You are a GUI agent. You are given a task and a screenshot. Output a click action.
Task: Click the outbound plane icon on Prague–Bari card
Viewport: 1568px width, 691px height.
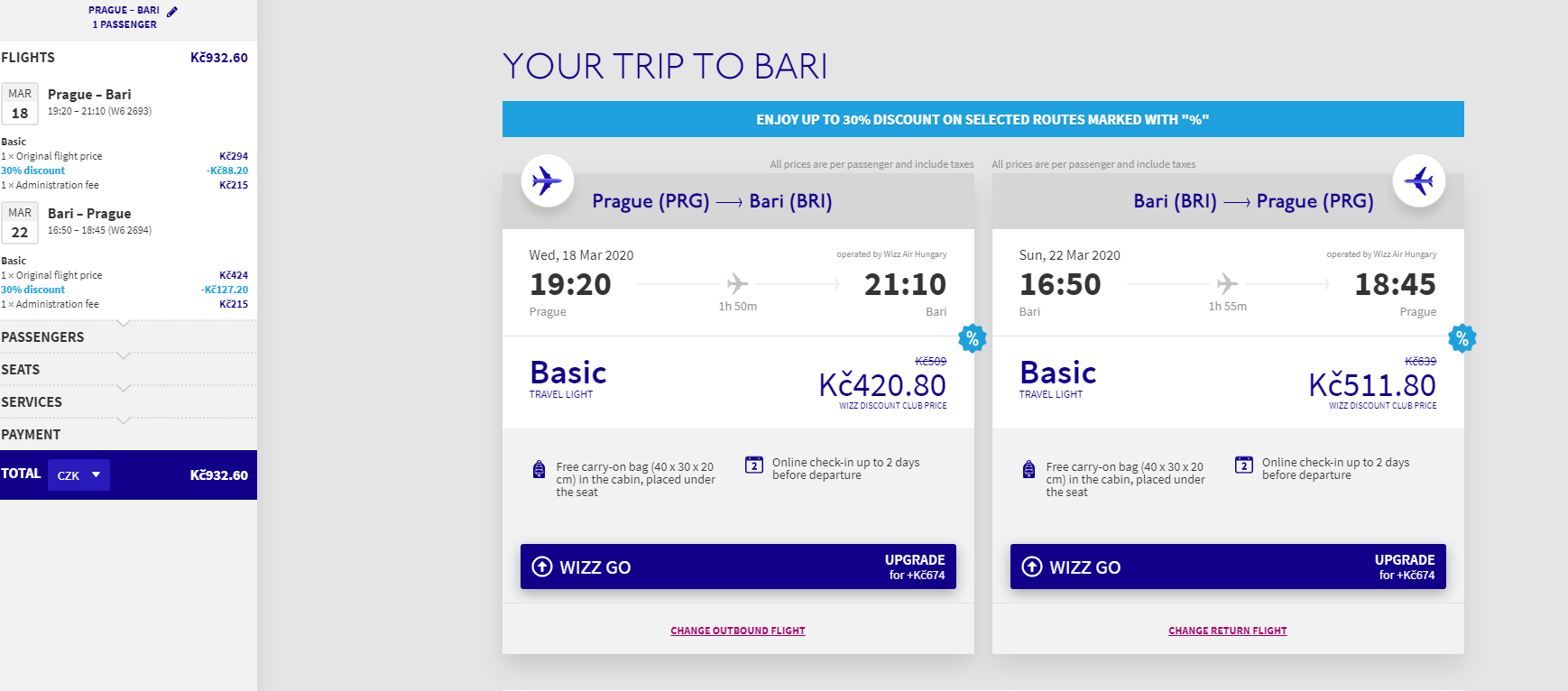548,181
